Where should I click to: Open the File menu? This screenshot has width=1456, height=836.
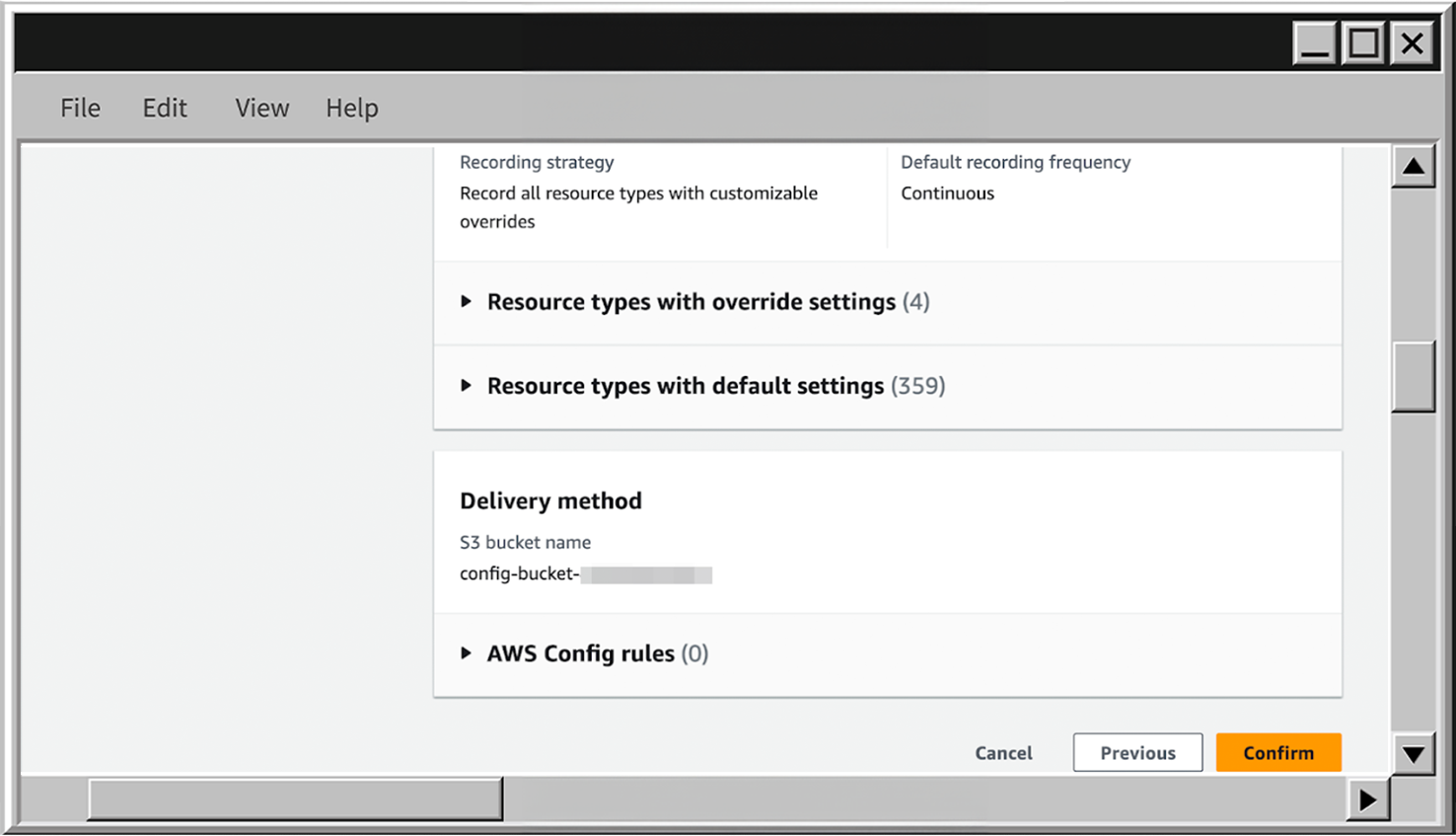click(x=80, y=108)
